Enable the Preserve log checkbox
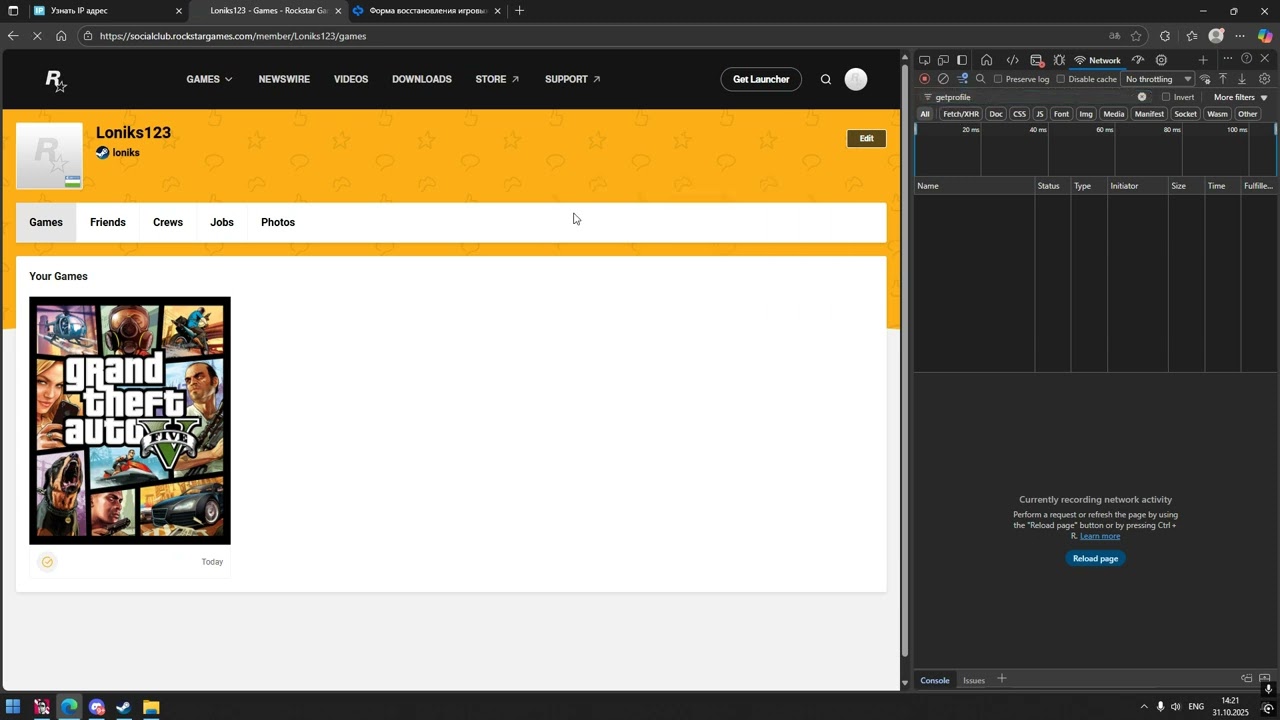This screenshot has width=1280, height=720. pos(998,79)
